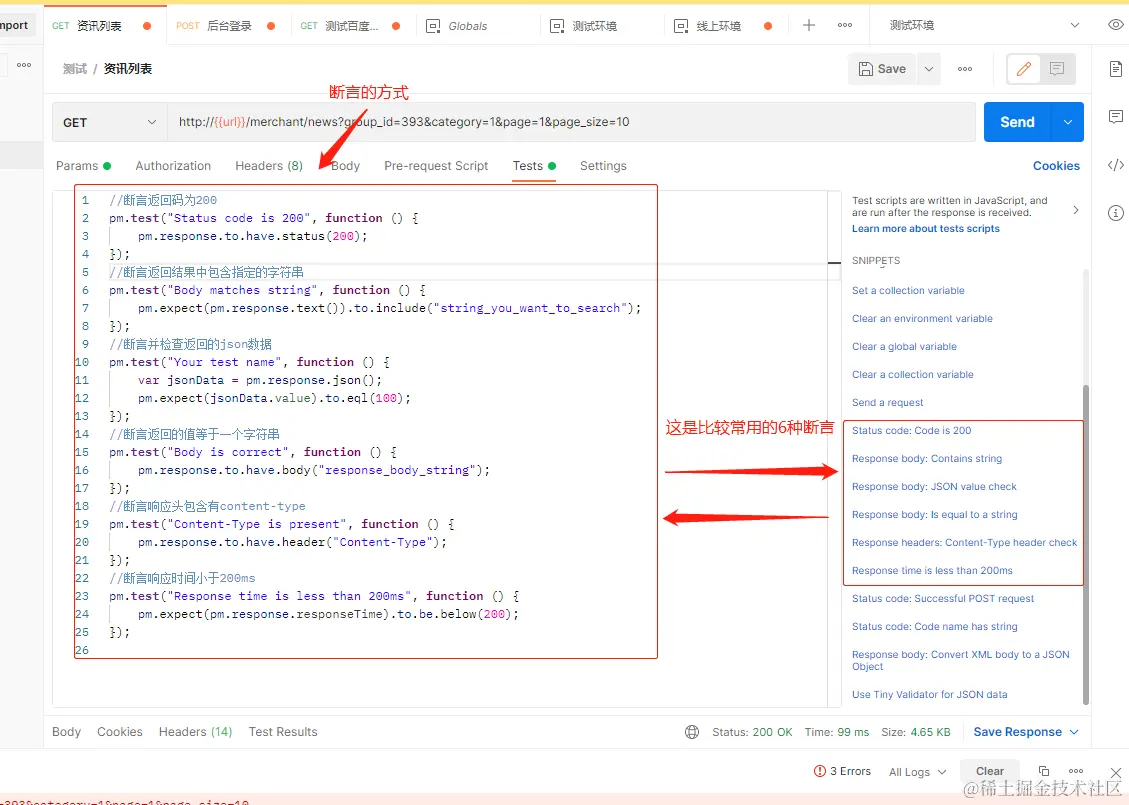Switch to comment mode icon
This screenshot has width=1129, height=805.
(x=1057, y=69)
